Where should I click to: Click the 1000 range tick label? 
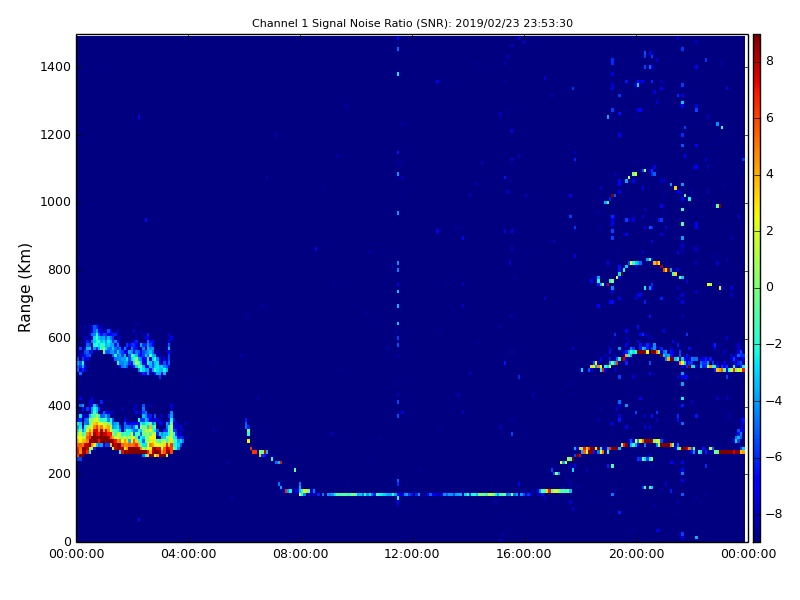tap(56, 202)
